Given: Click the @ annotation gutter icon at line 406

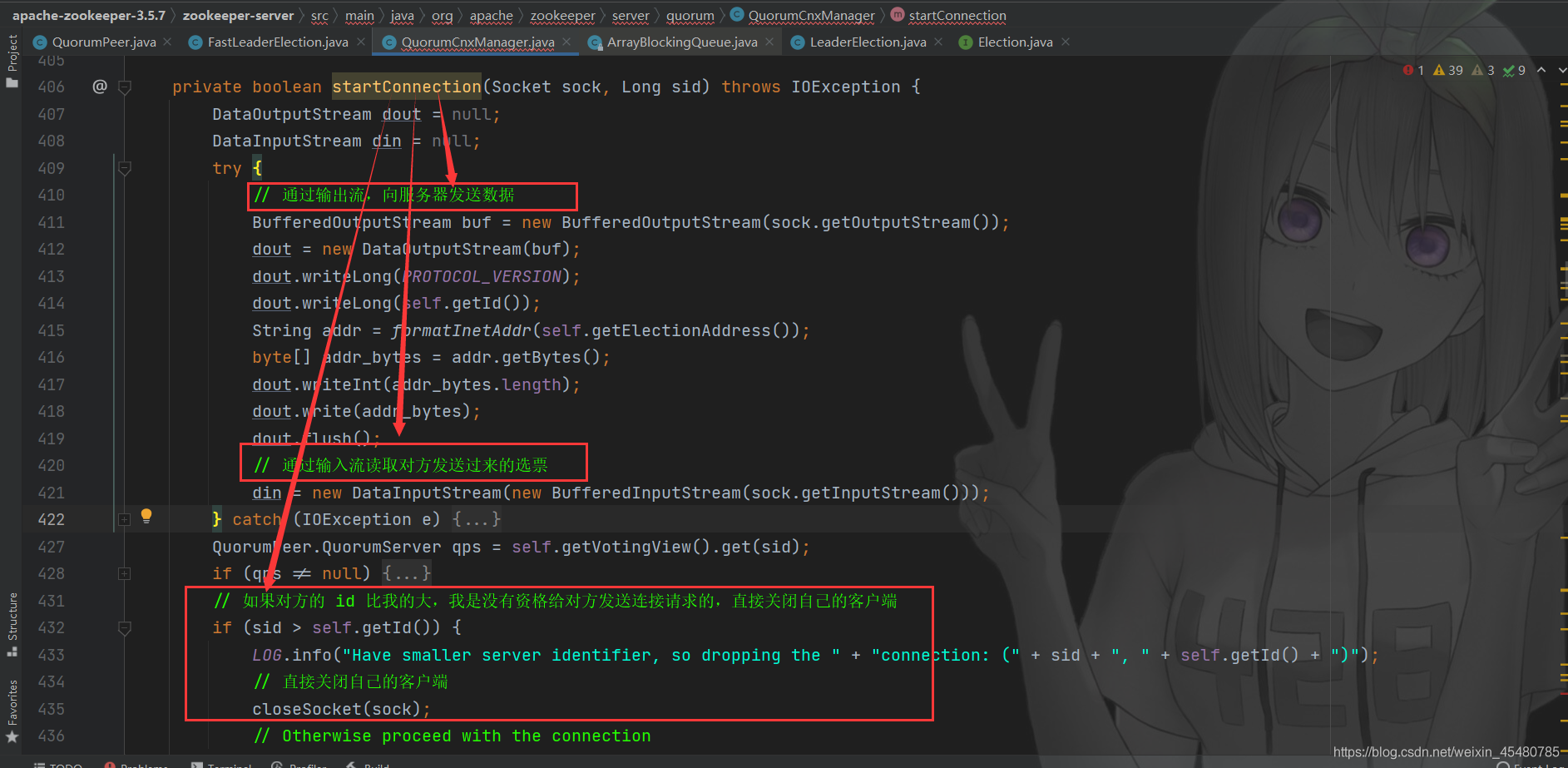Looking at the screenshot, I should click(100, 87).
